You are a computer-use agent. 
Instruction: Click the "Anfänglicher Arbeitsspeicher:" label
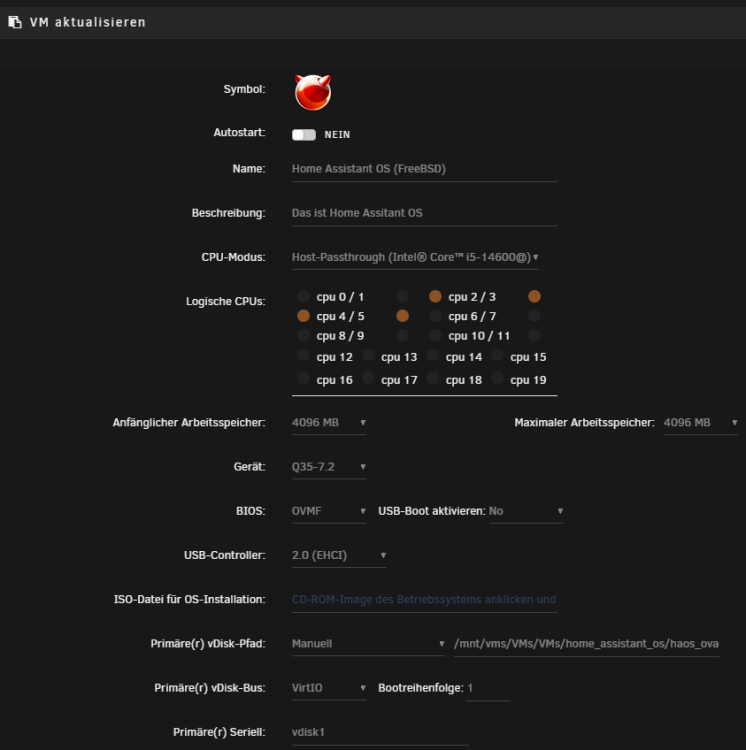[189, 423]
